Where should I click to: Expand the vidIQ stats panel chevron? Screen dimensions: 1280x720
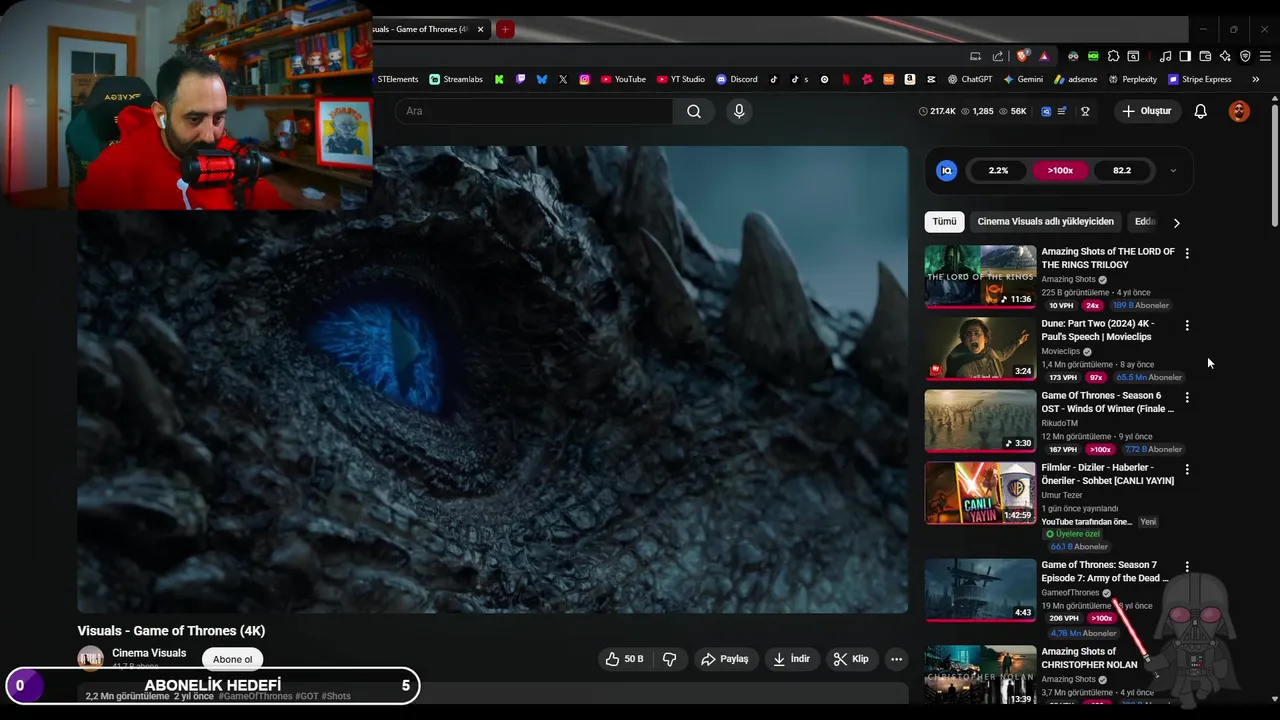(x=1173, y=171)
